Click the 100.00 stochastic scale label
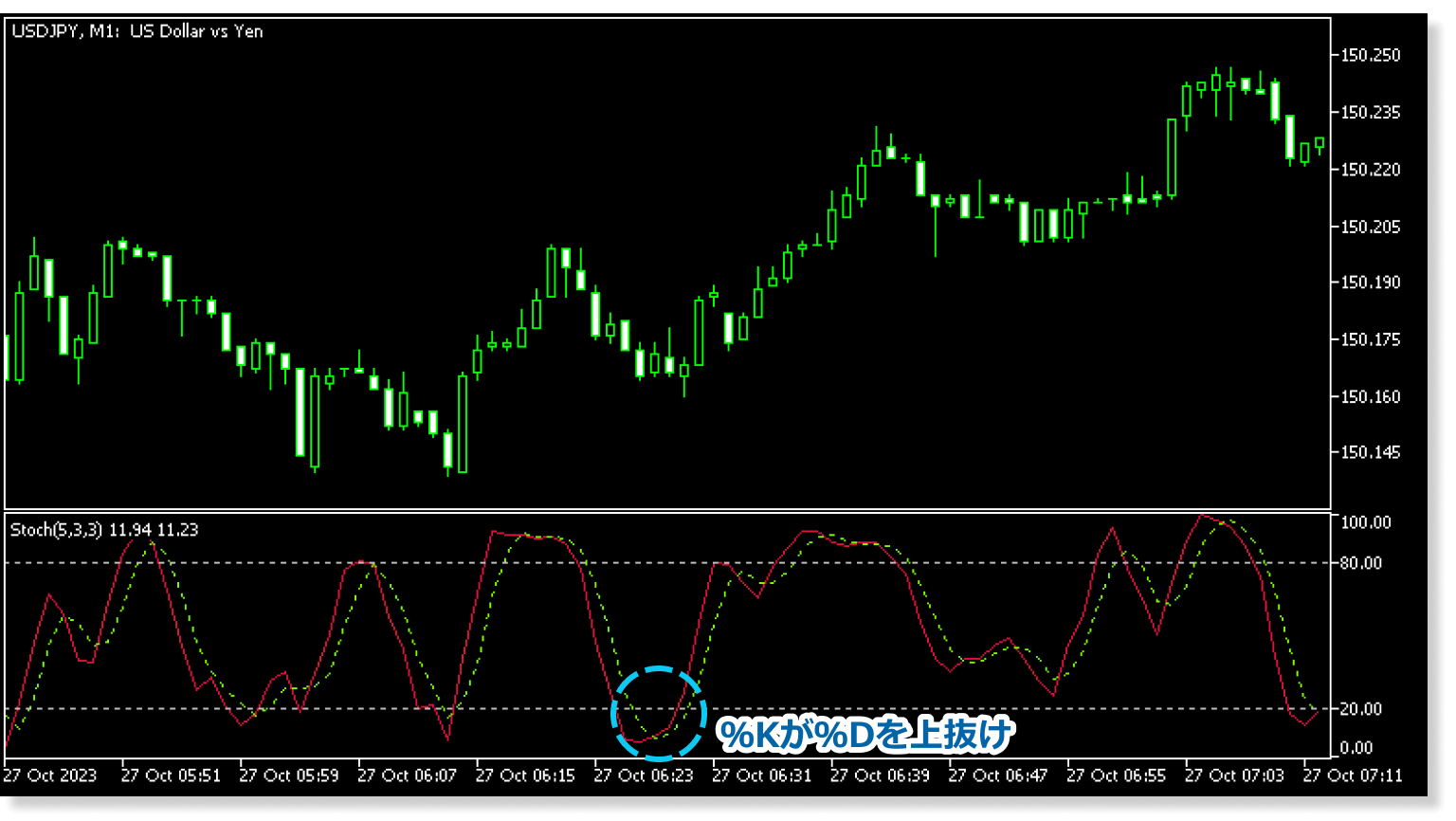Screen dimensions: 1456x821 pos(1365,522)
